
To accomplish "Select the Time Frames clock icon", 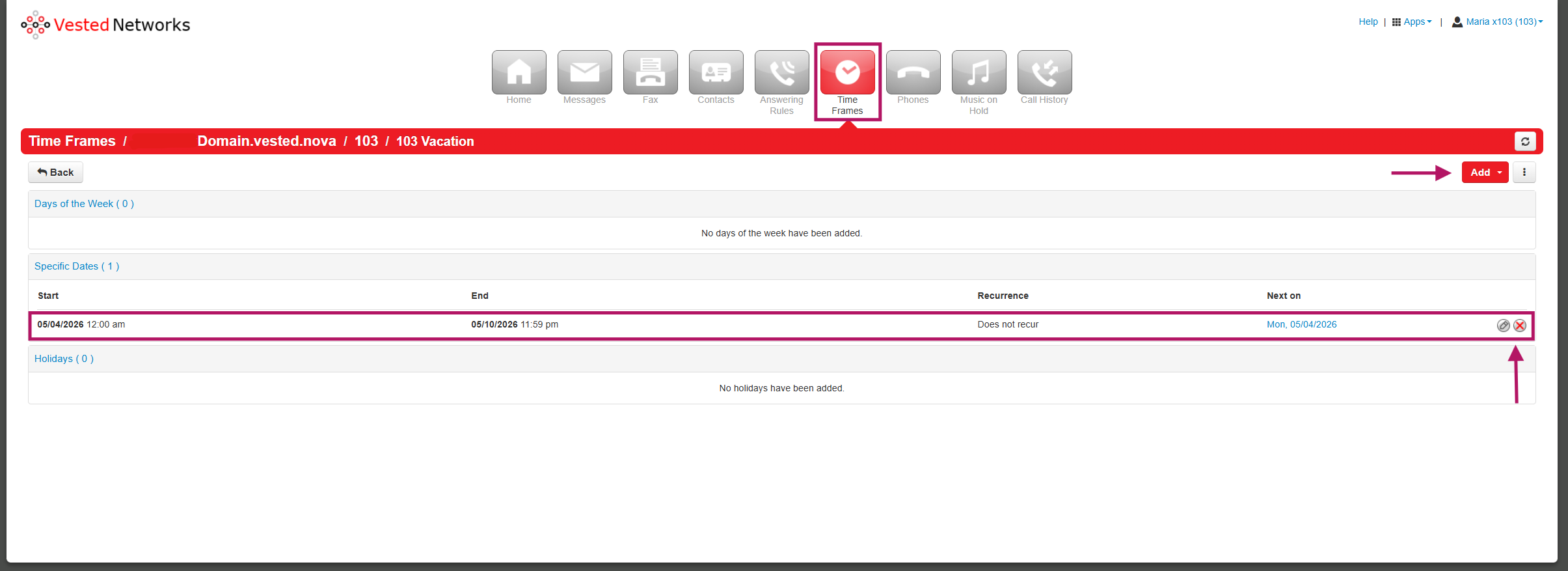I will click(x=847, y=72).
